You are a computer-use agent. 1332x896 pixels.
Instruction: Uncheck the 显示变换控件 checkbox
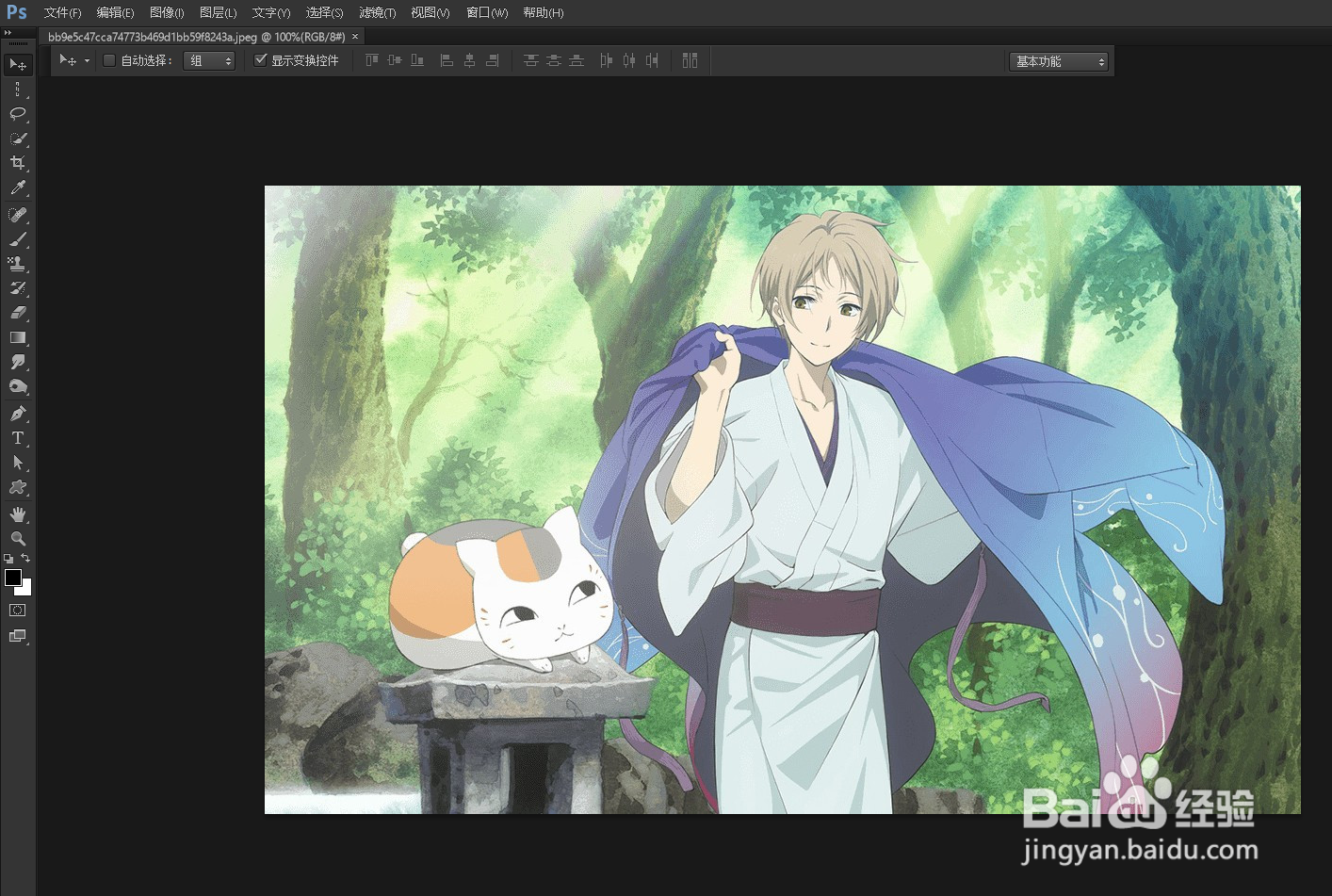click(261, 60)
